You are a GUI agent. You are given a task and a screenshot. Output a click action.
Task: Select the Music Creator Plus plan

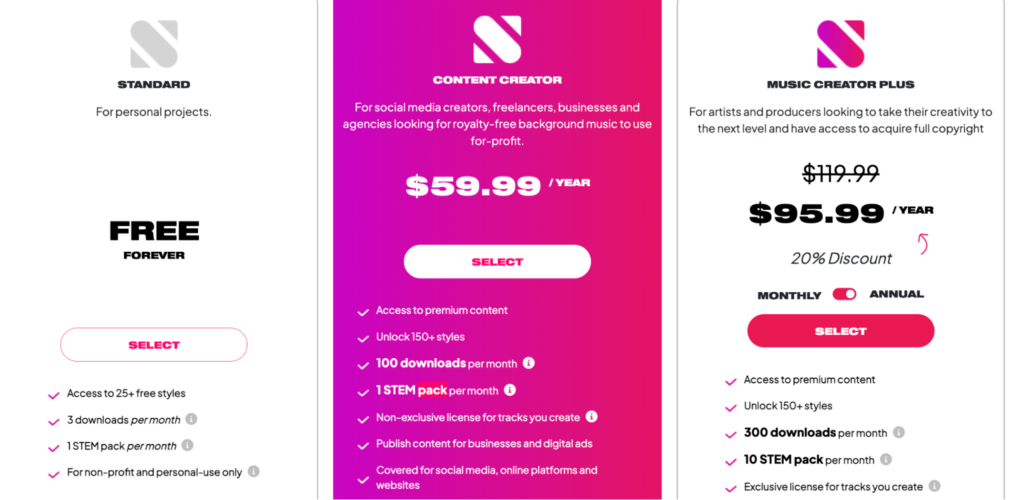tap(841, 331)
